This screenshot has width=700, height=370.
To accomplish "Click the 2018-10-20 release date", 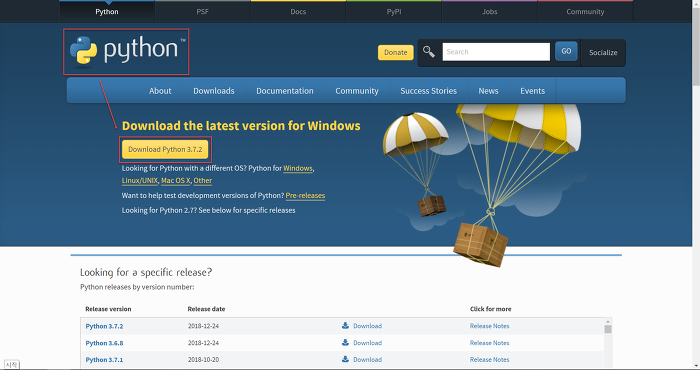I will (203, 360).
